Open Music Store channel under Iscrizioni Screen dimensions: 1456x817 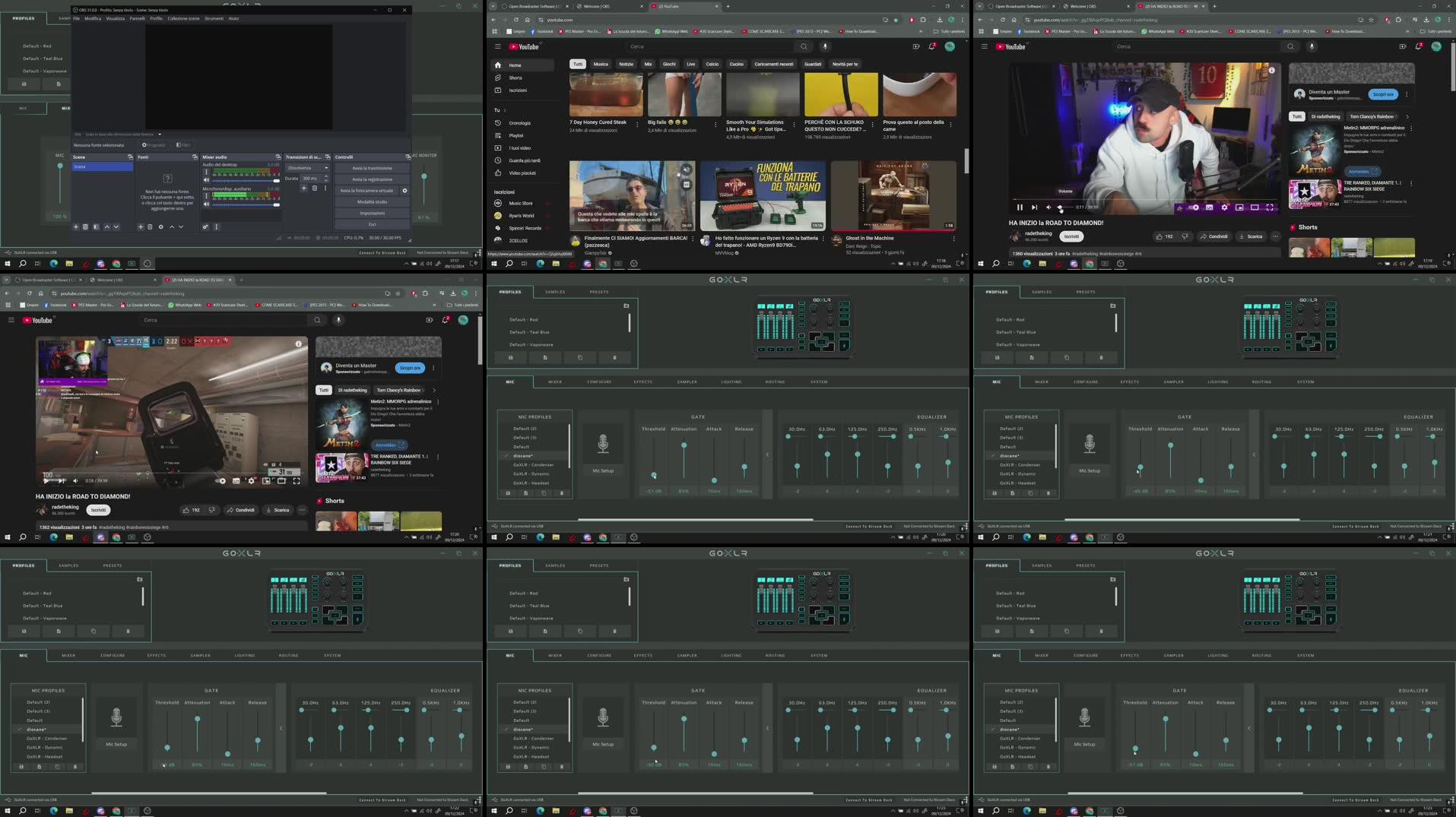tap(521, 204)
